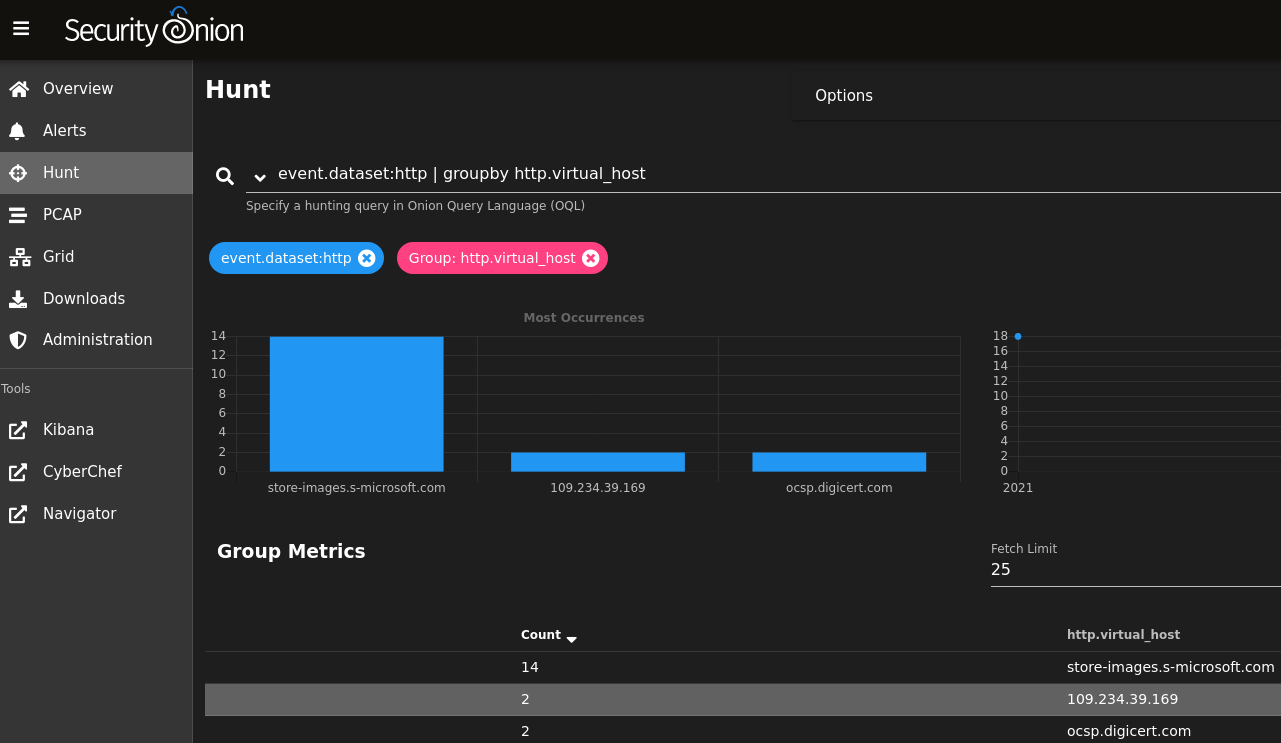Click the Downloads arrow icon
The width and height of the screenshot is (1281, 743).
(x=18, y=299)
